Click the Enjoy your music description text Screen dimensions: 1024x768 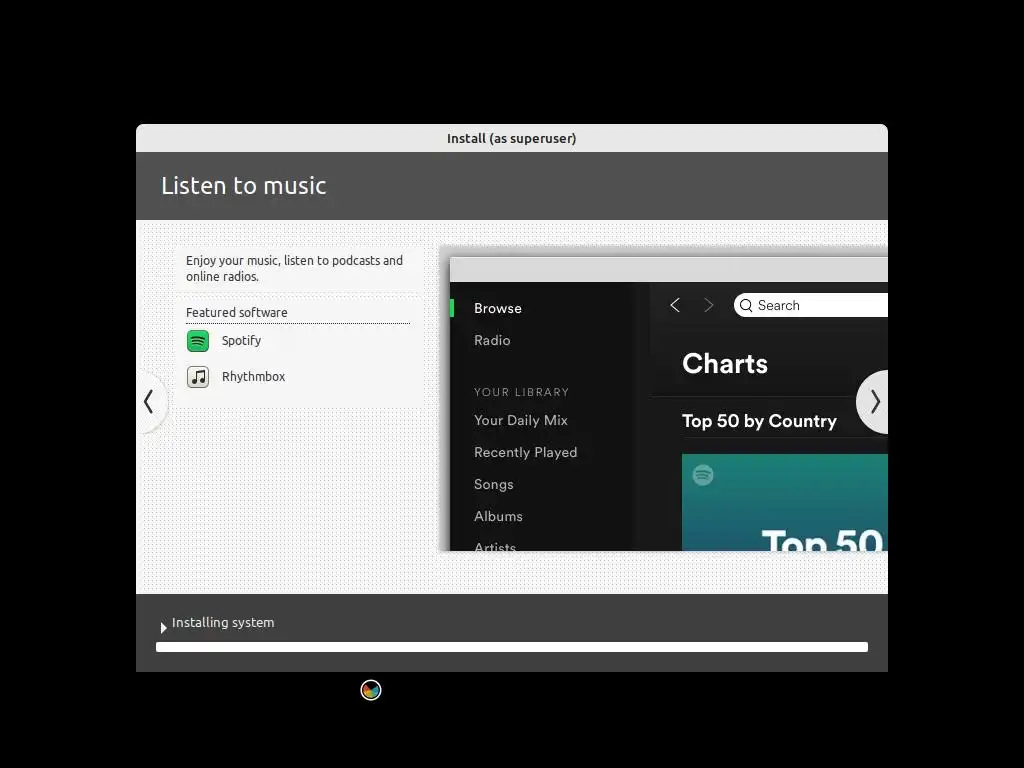point(295,268)
